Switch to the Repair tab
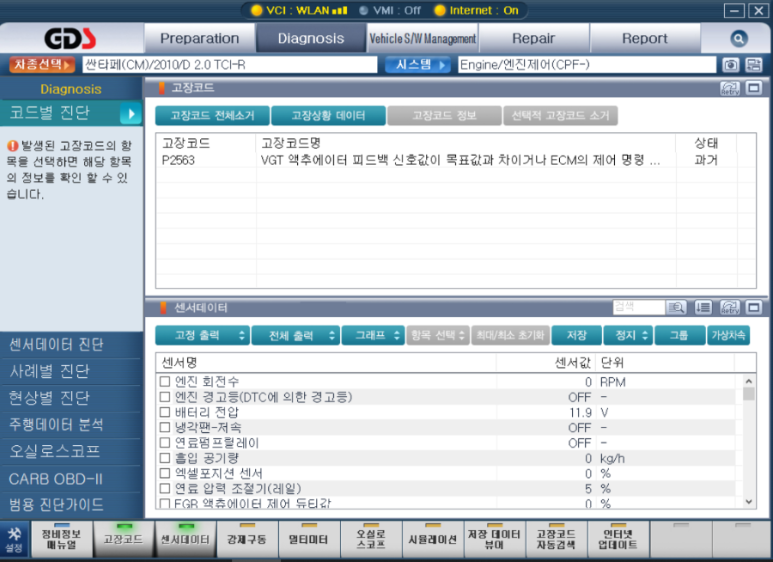773x562 pixels. click(x=533, y=38)
